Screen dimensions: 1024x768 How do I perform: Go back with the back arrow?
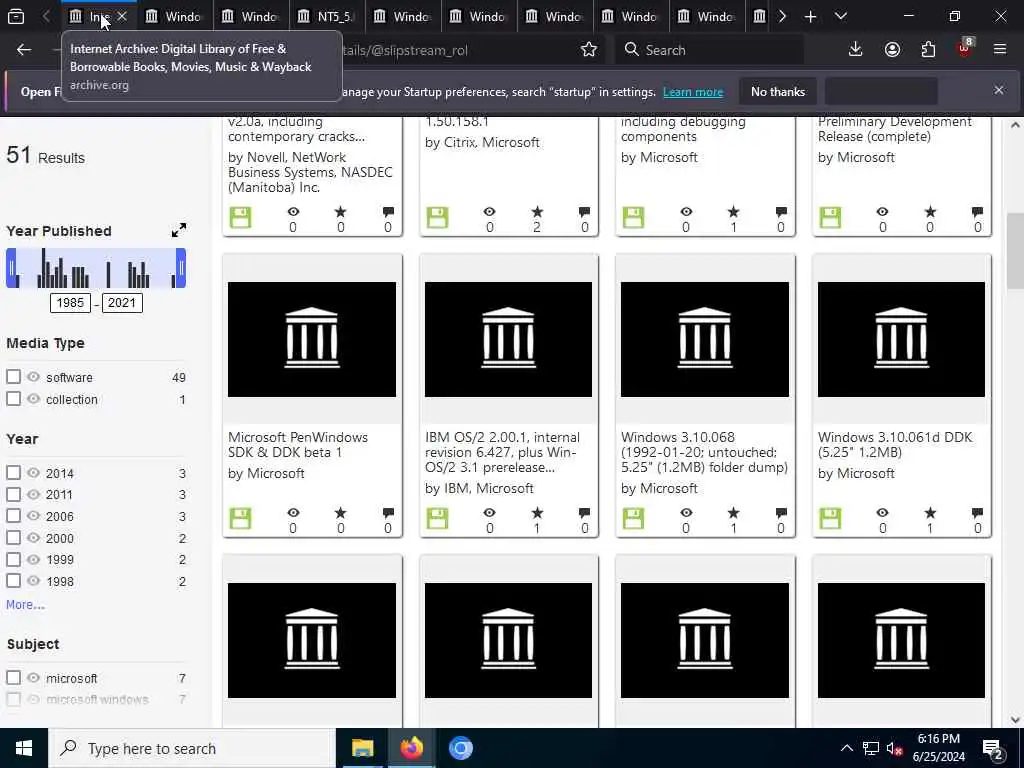[x=24, y=50]
